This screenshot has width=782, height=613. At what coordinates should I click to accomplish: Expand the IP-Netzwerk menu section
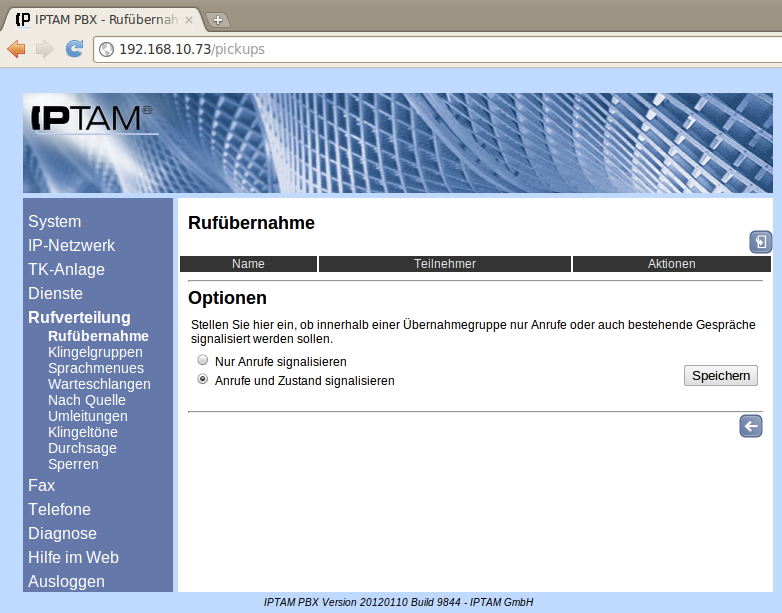[x=71, y=245]
